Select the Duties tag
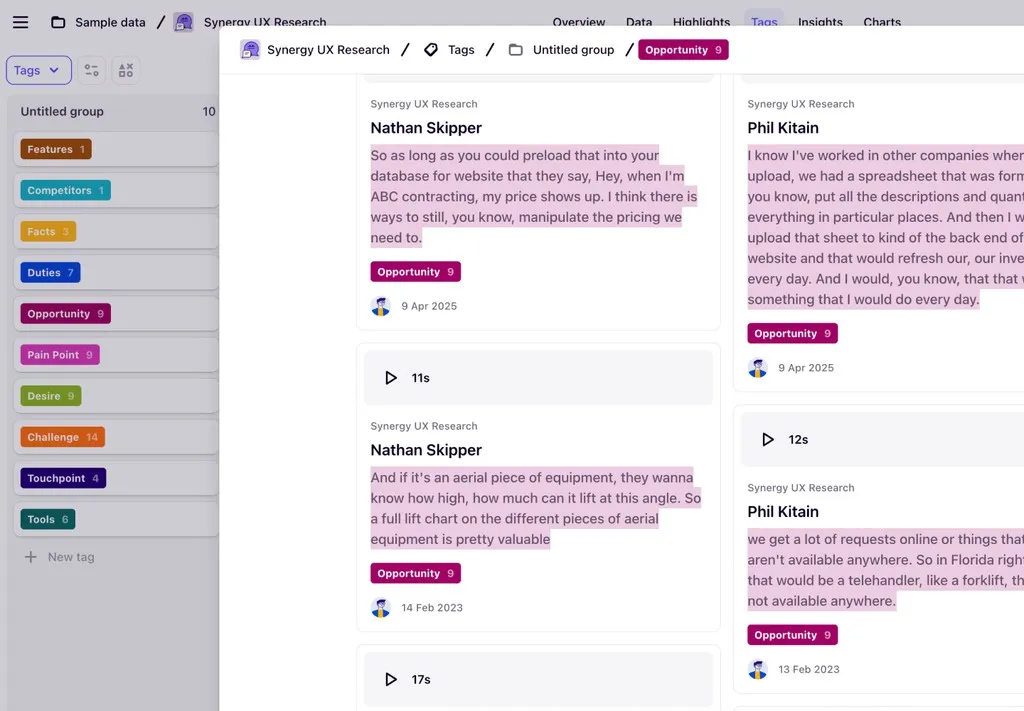The height and width of the screenshot is (711, 1024). point(50,272)
